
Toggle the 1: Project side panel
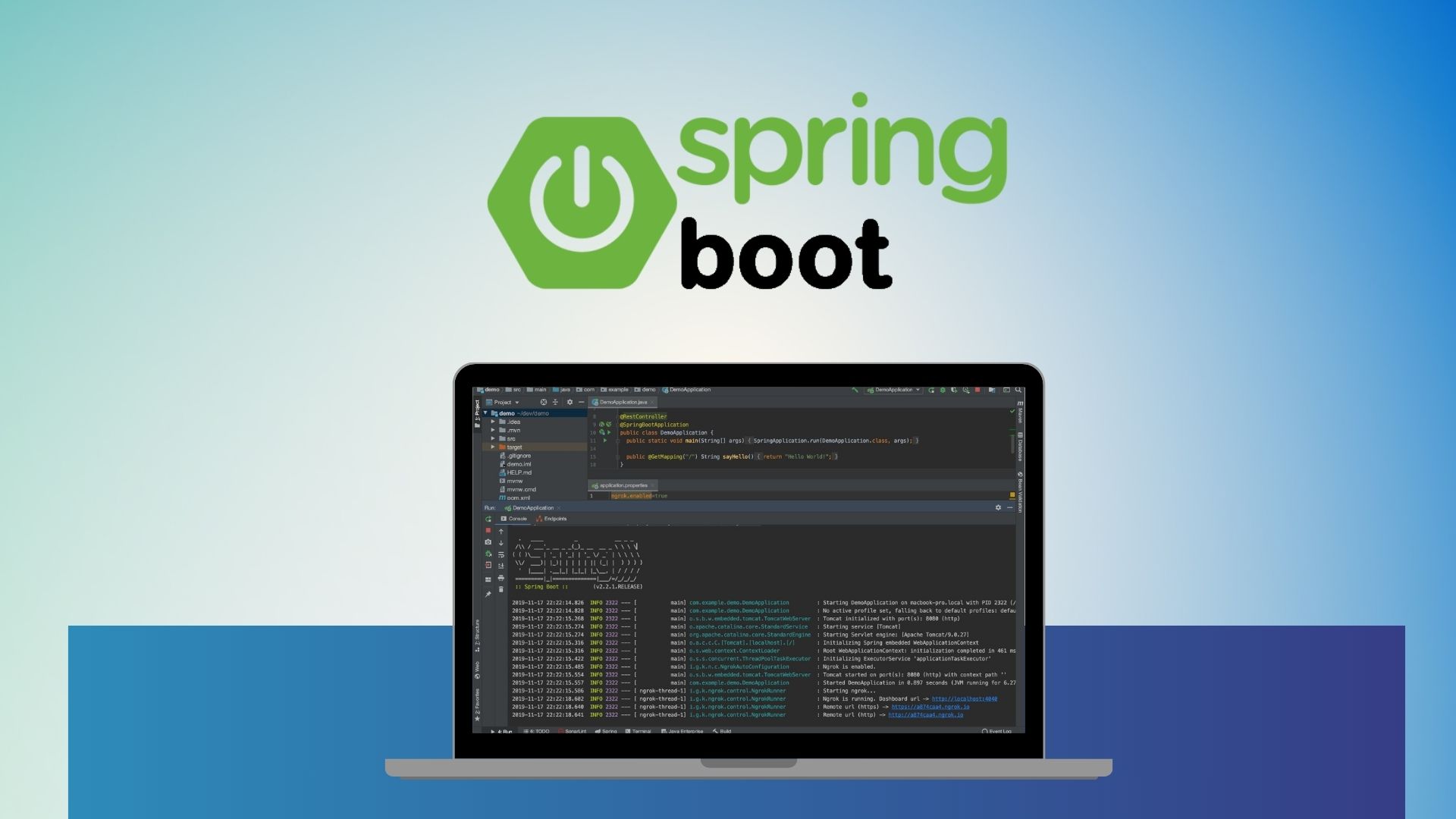coord(477,414)
